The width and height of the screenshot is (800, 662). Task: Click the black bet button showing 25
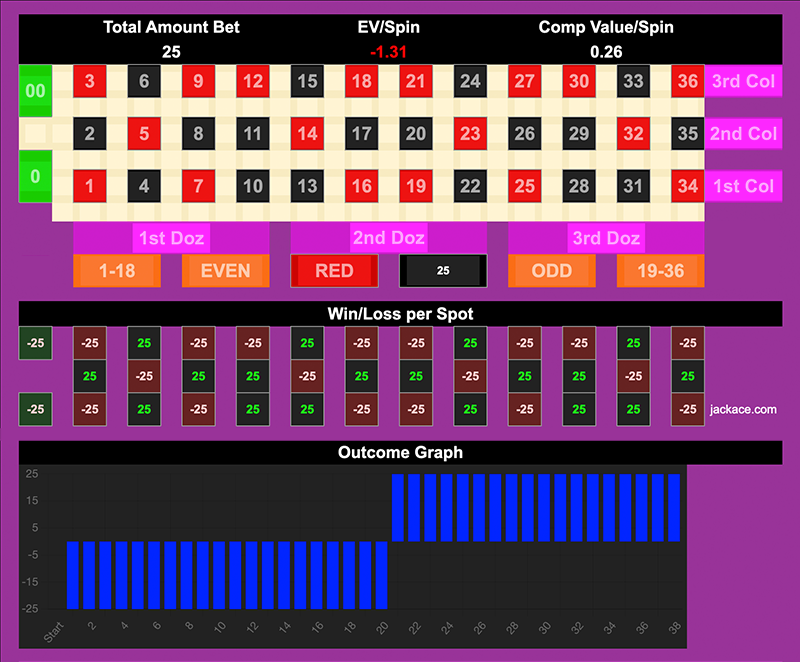point(443,271)
